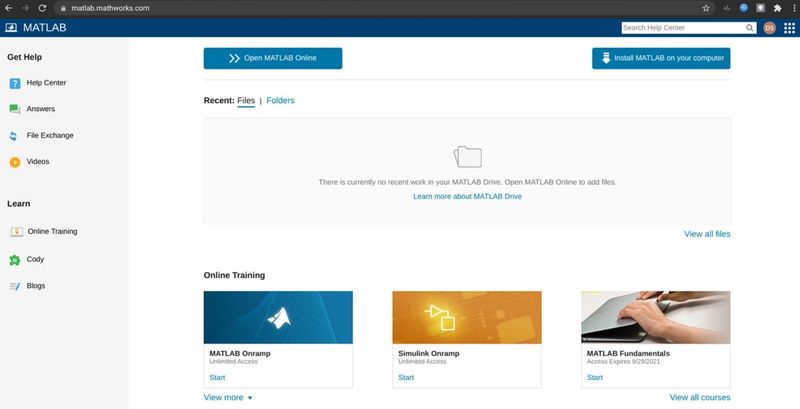Viewport: 800px width, 409px height.
Task: Click View all courses link
Action: (700, 397)
